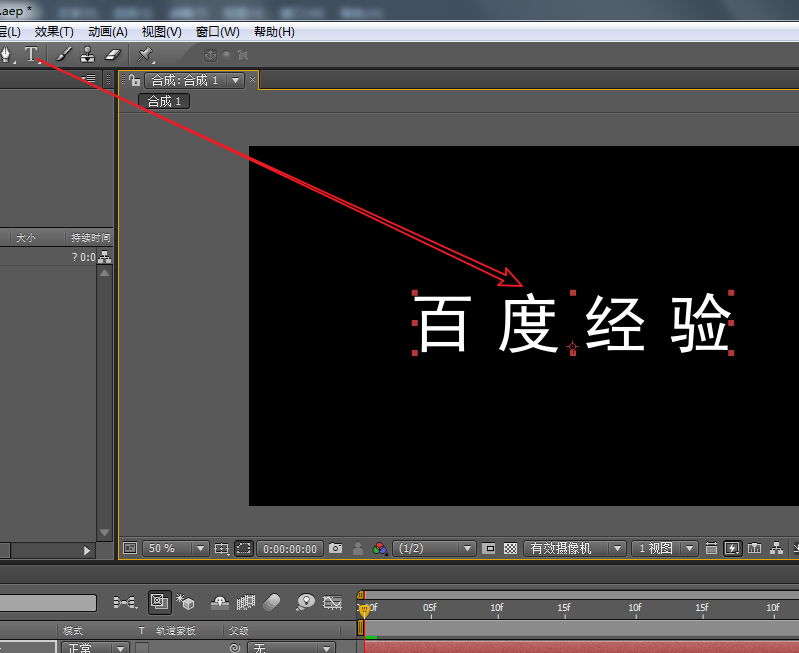
Task: Click the time navigator start handle
Action: (x=361, y=594)
